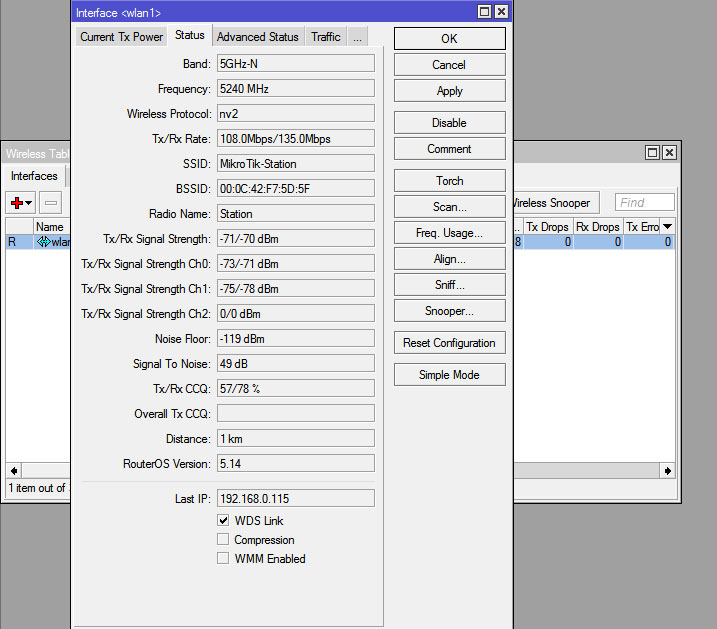Uncheck the WDS Link checkbox

[224, 521]
